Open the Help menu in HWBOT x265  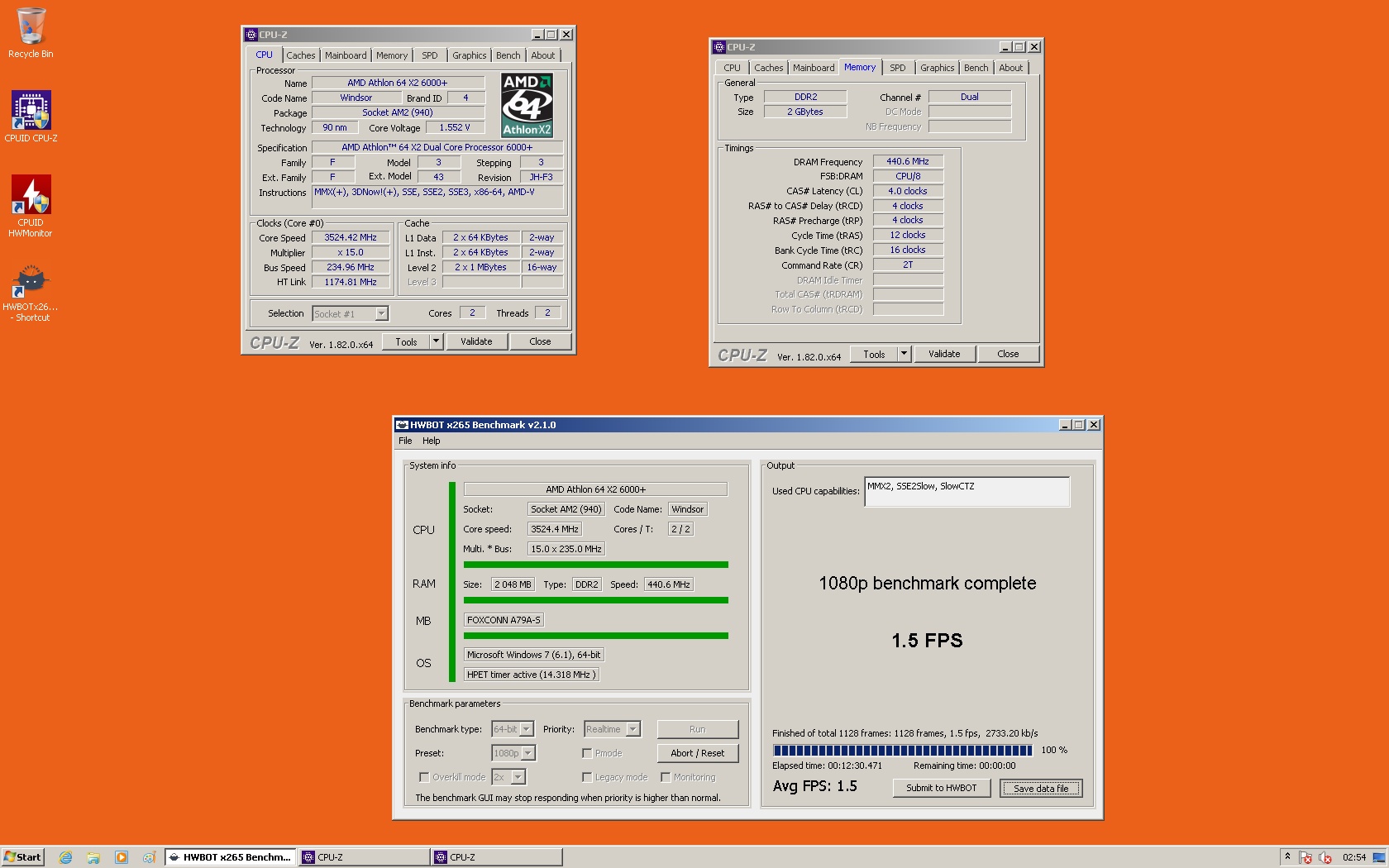tap(432, 441)
